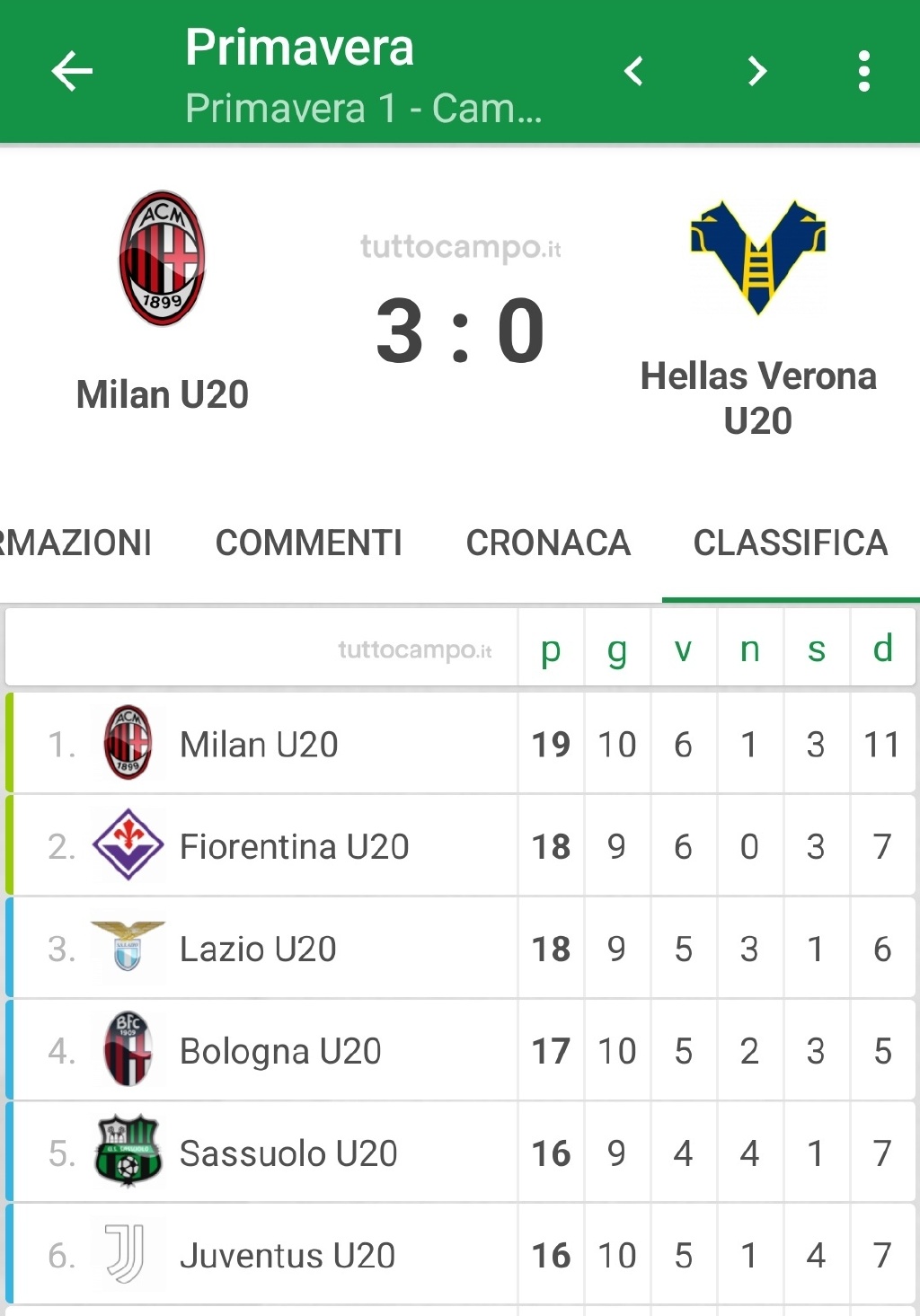
Task: Open Primavera 1 competition subtitle
Action: coord(364,109)
